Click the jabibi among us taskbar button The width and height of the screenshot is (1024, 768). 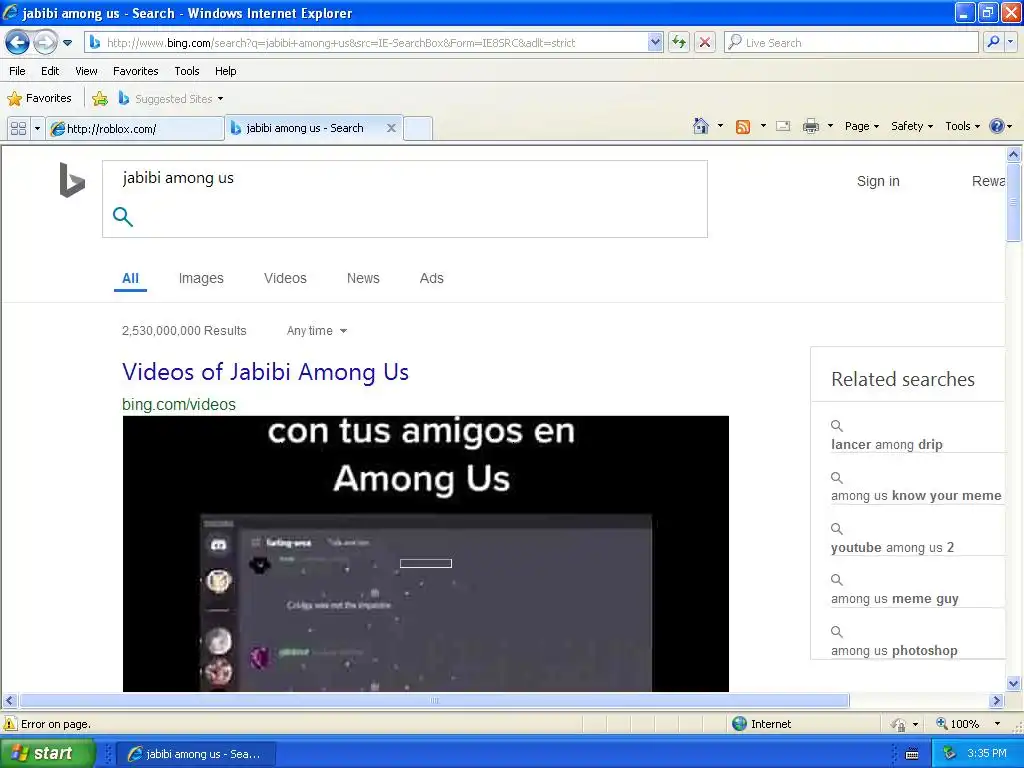coord(196,754)
